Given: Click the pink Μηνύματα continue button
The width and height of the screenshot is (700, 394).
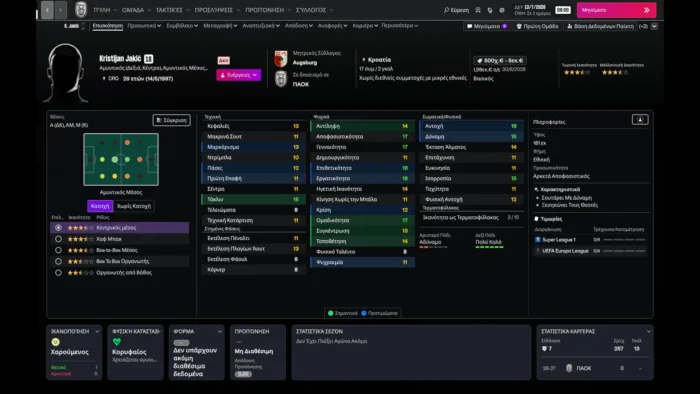Looking at the screenshot, I should pos(616,10).
